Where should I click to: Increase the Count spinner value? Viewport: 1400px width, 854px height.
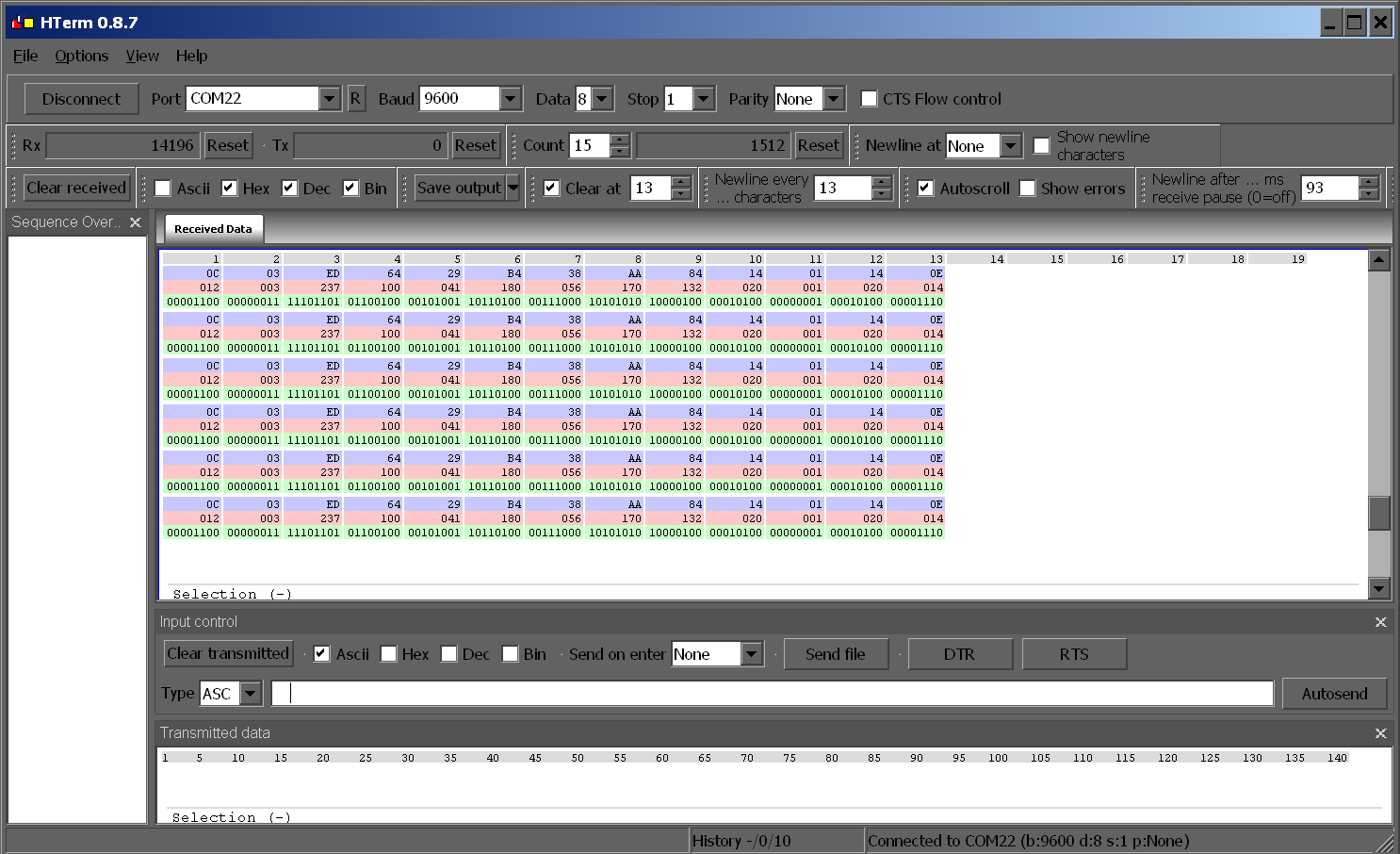[x=619, y=140]
